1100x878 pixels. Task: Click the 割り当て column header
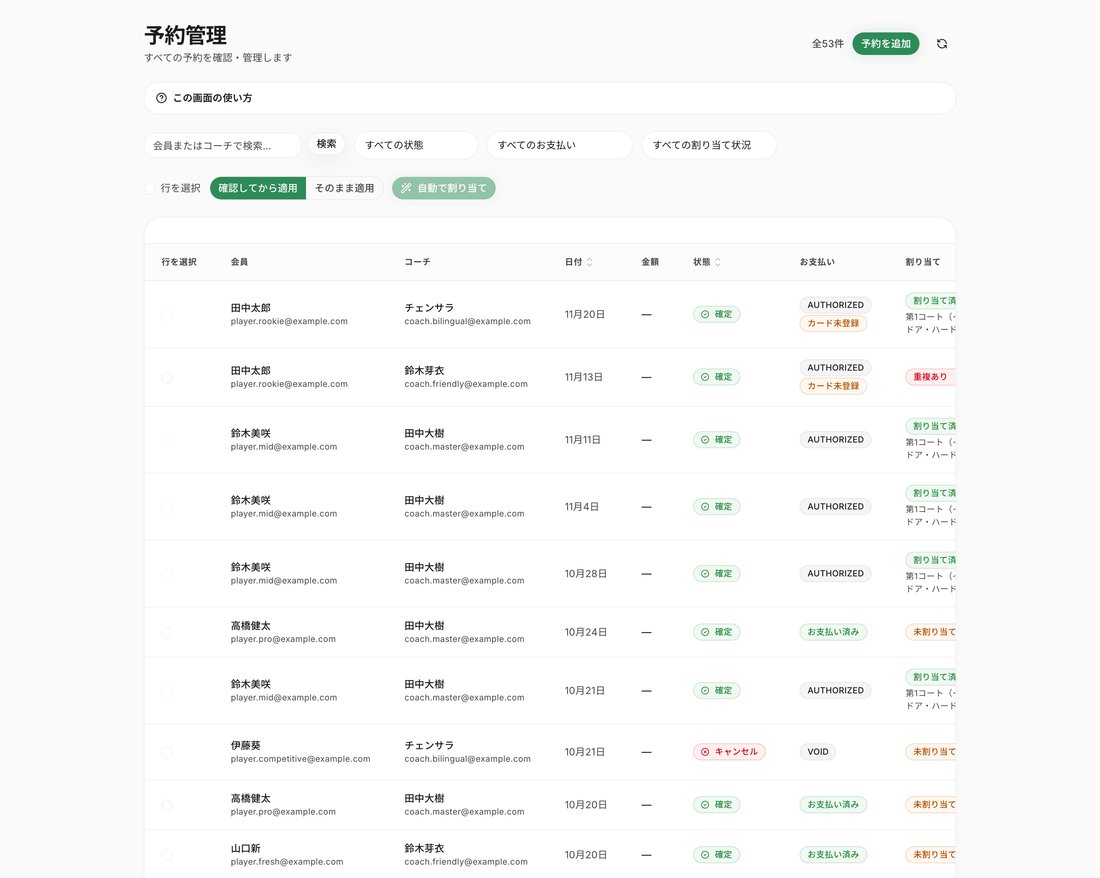[x=923, y=262]
